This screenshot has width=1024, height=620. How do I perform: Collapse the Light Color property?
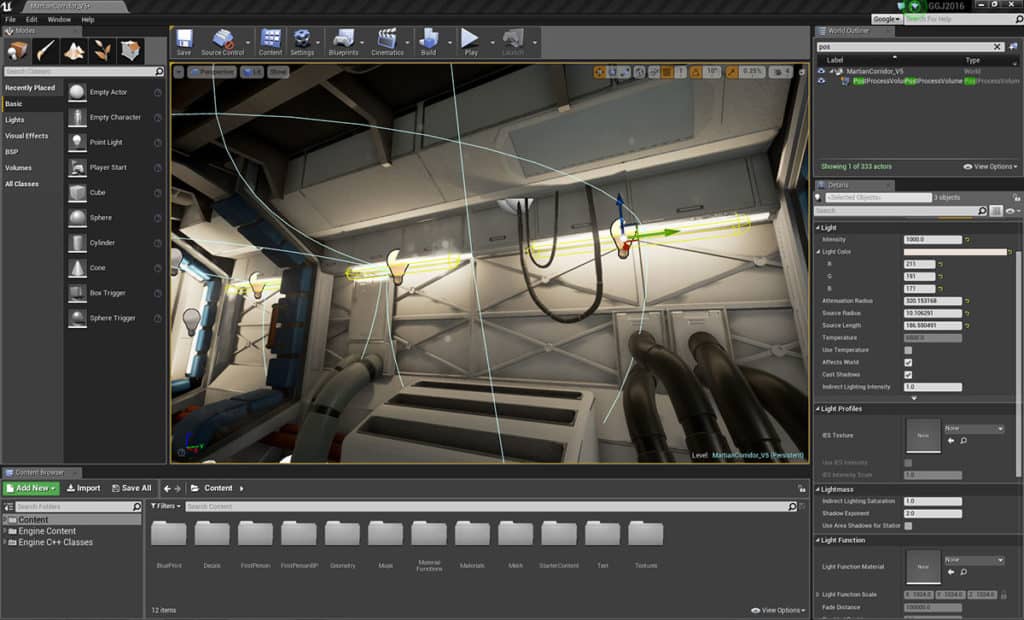[818, 252]
